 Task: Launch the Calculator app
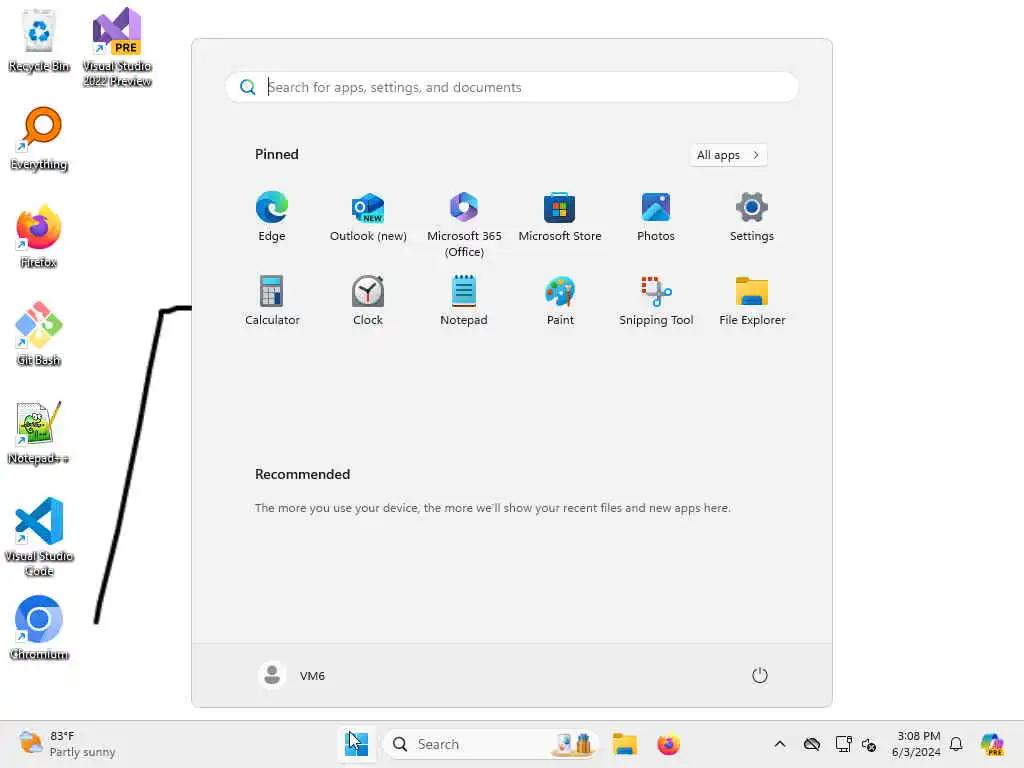272,300
